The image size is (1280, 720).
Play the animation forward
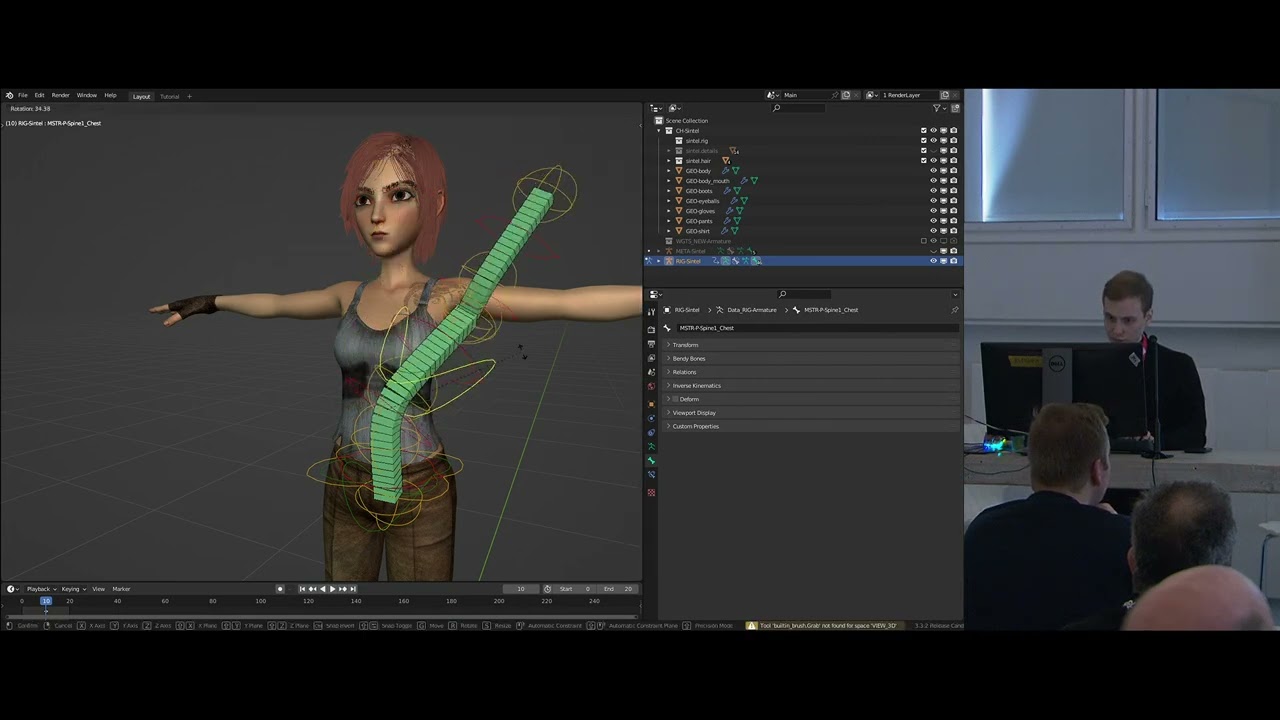[x=332, y=589]
